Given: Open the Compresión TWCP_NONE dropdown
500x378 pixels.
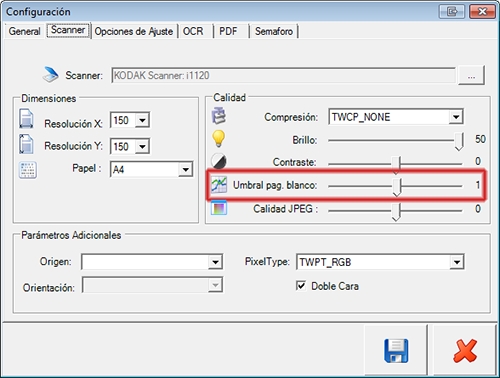Looking at the screenshot, I should [455, 117].
